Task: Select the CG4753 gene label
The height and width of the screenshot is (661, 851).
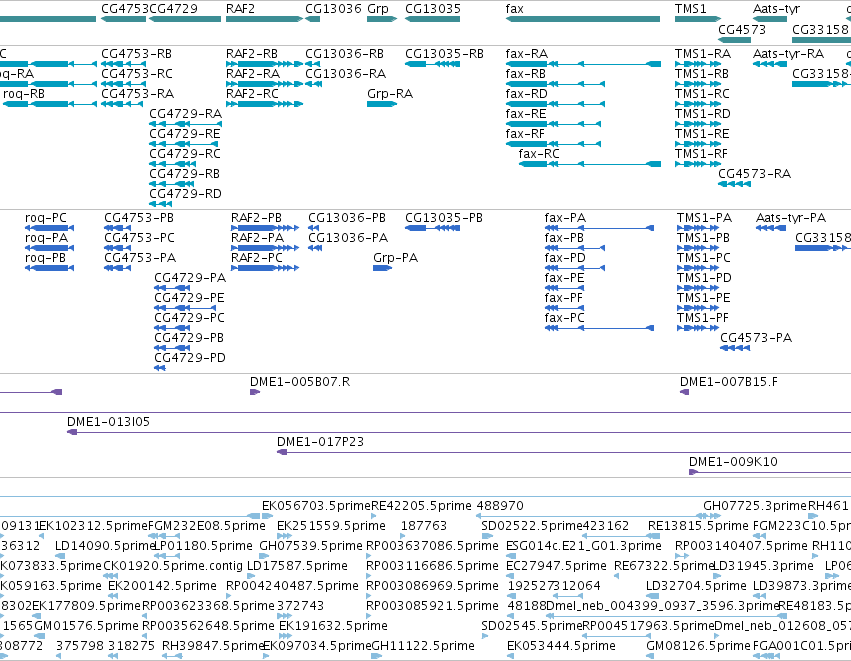Action: [x=125, y=9]
